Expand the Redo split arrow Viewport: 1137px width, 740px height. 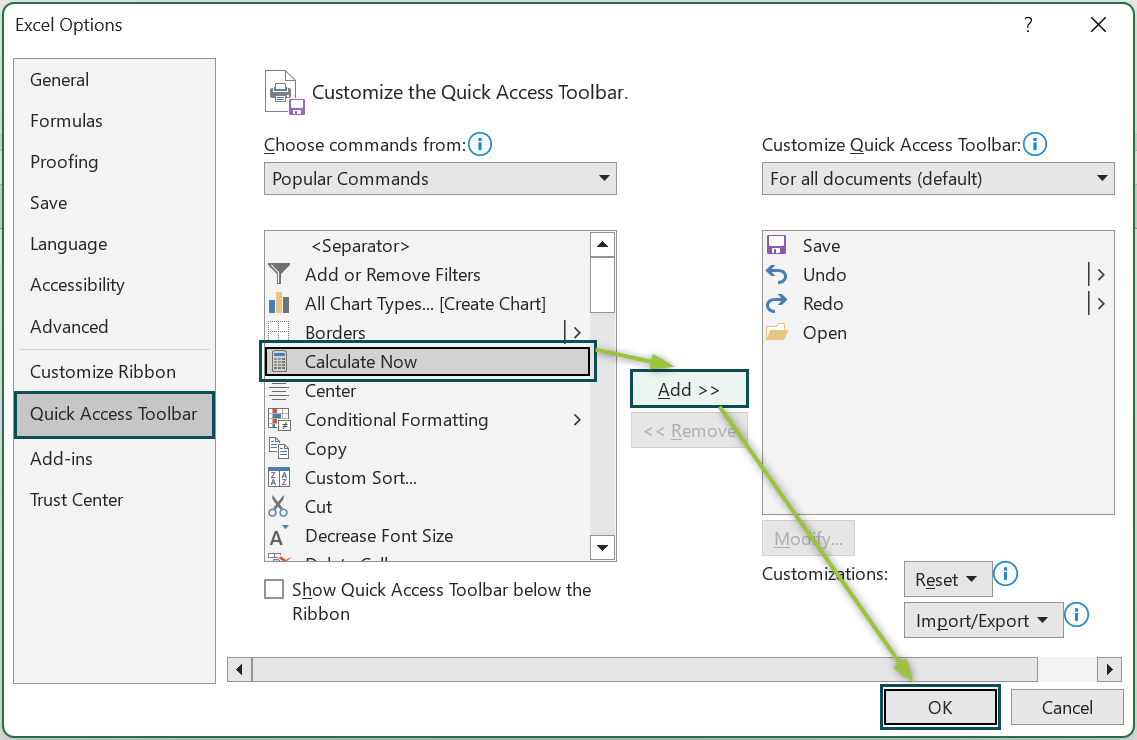pyautogui.click(x=1101, y=303)
